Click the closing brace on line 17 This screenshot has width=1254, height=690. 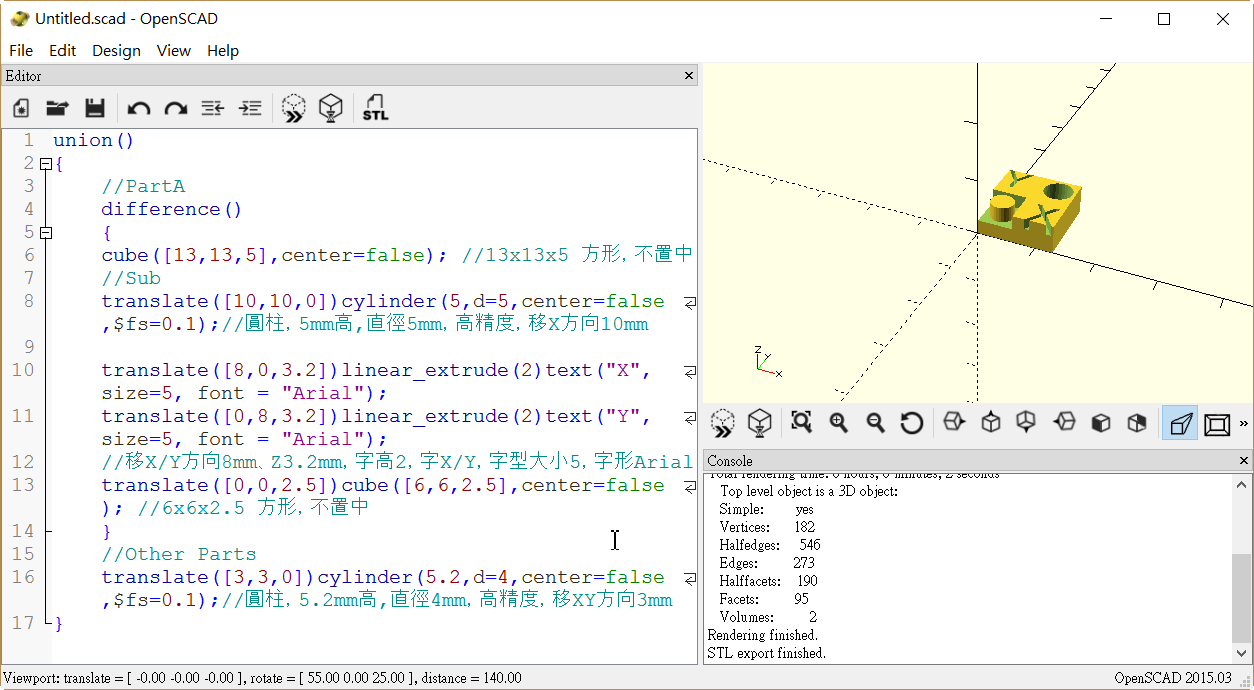point(59,624)
